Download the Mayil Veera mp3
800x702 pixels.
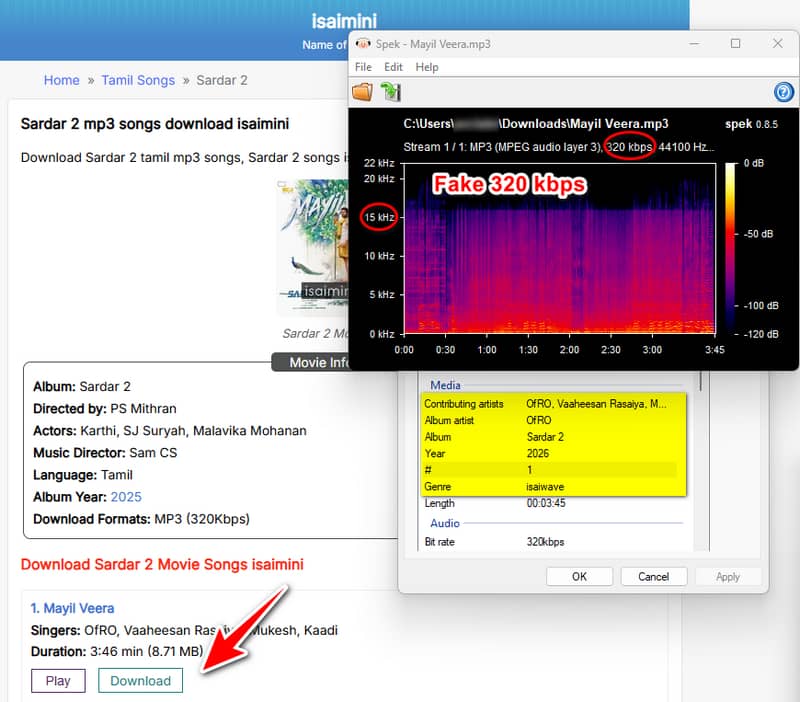pyautogui.click(x=140, y=681)
